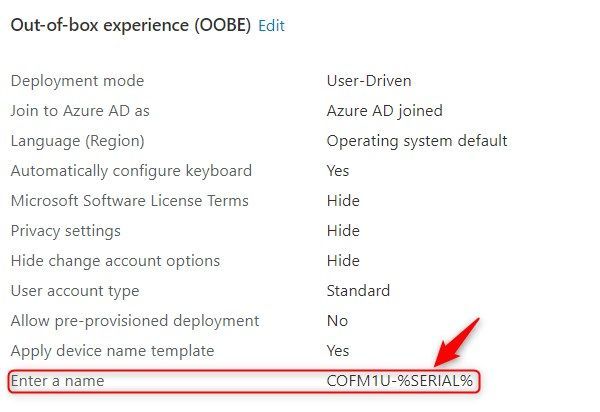Viewport: 600px width, 412px height.
Task: Click Apply device name template label
Action: (112, 351)
